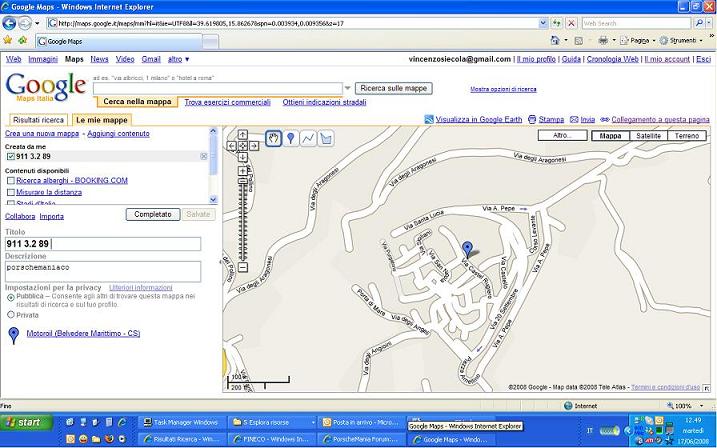Image resolution: width=717 pixels, height=448 pixels.
Task: Open the Pagina menu dropdown
Action: (638, 41)
